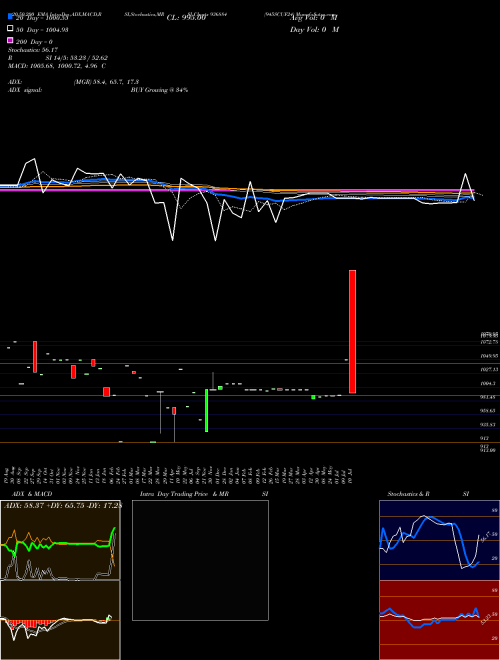Click the 981.48 price axis label

pos(489,397)
